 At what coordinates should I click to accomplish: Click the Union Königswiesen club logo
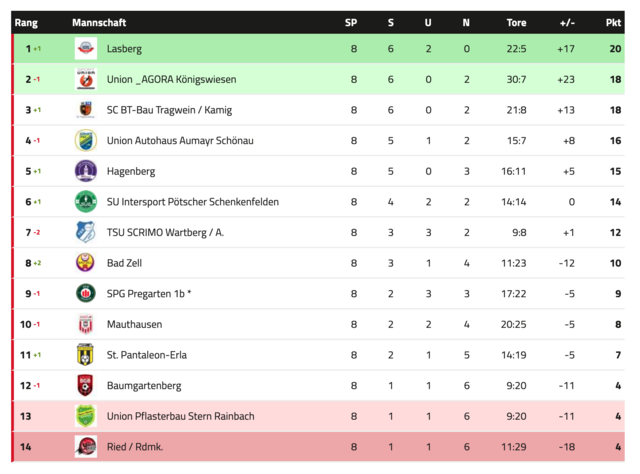(x=86, y=79)
